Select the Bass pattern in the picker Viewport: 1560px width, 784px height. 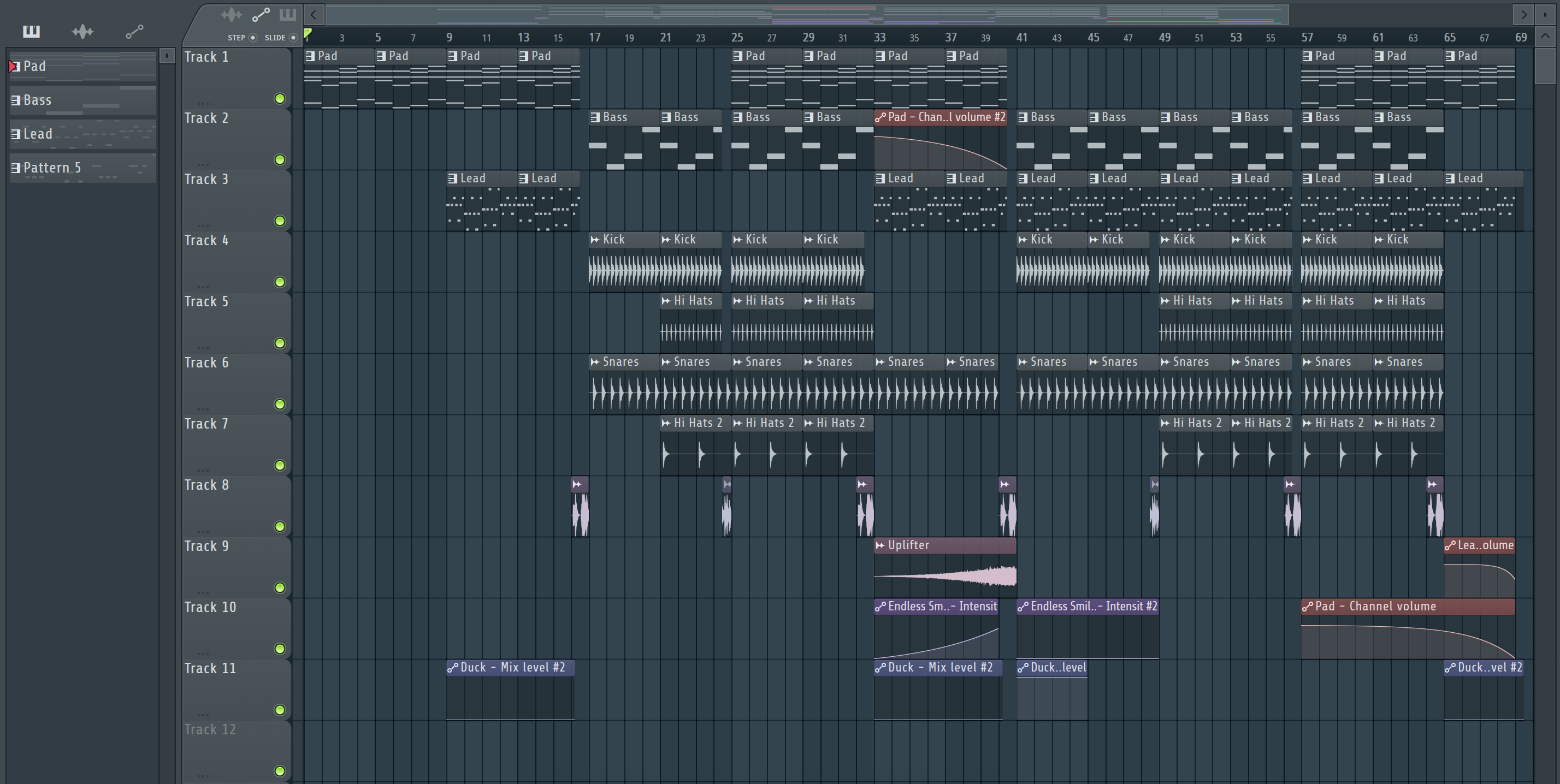coord(83,100)
